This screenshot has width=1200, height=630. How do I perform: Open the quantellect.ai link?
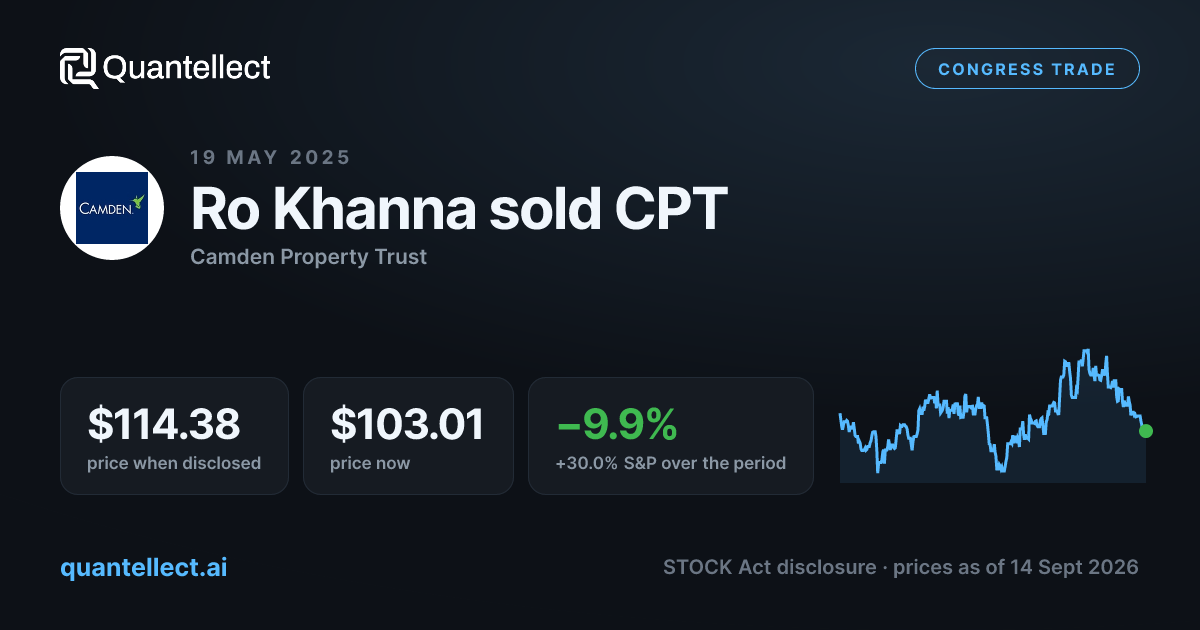144,567
